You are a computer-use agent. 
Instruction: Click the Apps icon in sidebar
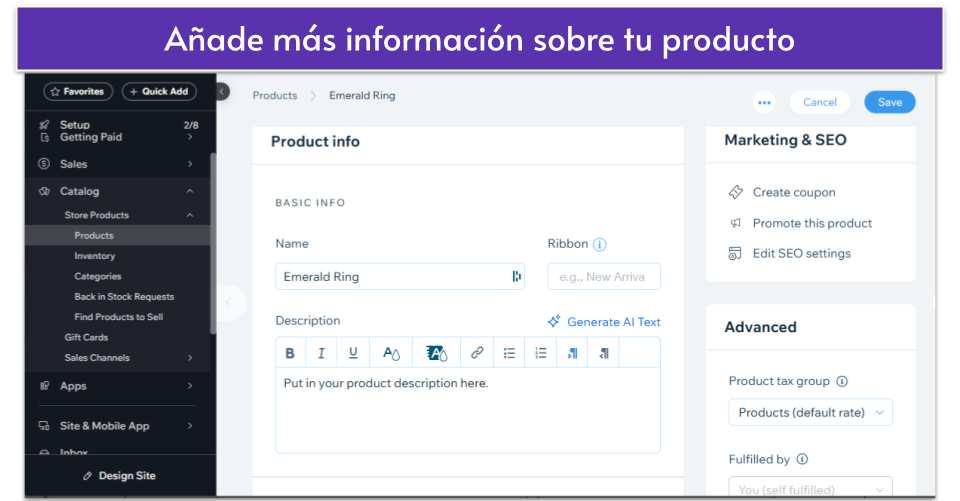click(x=44, y=386)
